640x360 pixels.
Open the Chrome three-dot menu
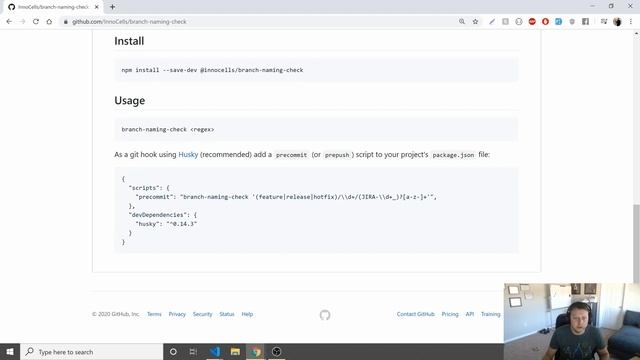pyautogui.click(x=631, y=22)
